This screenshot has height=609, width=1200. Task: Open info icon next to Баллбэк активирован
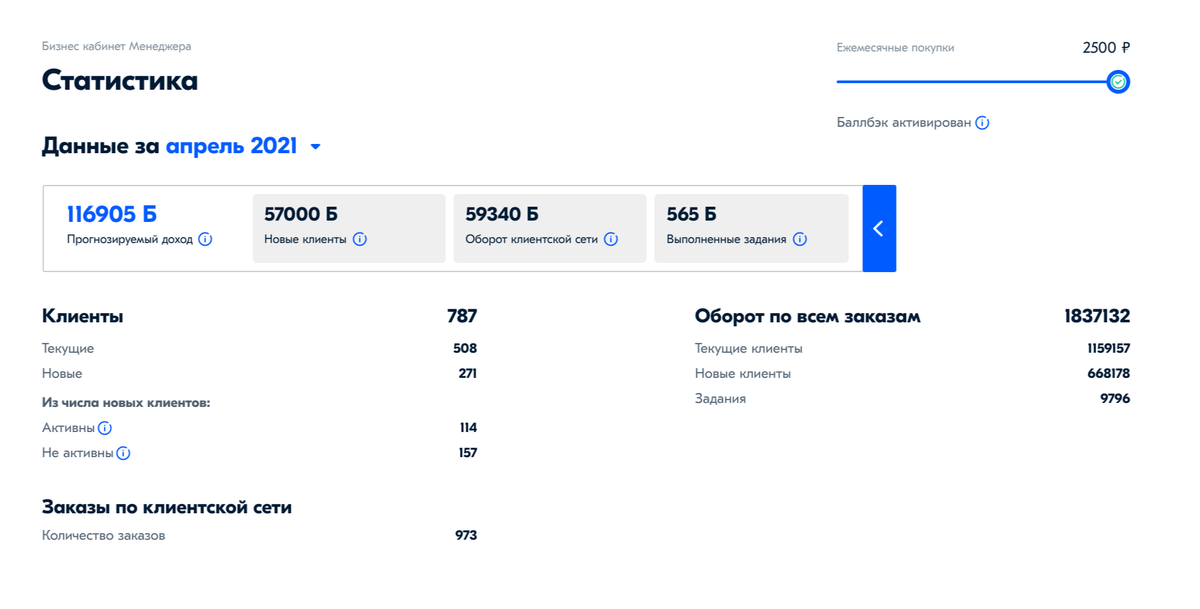(982, 123)
